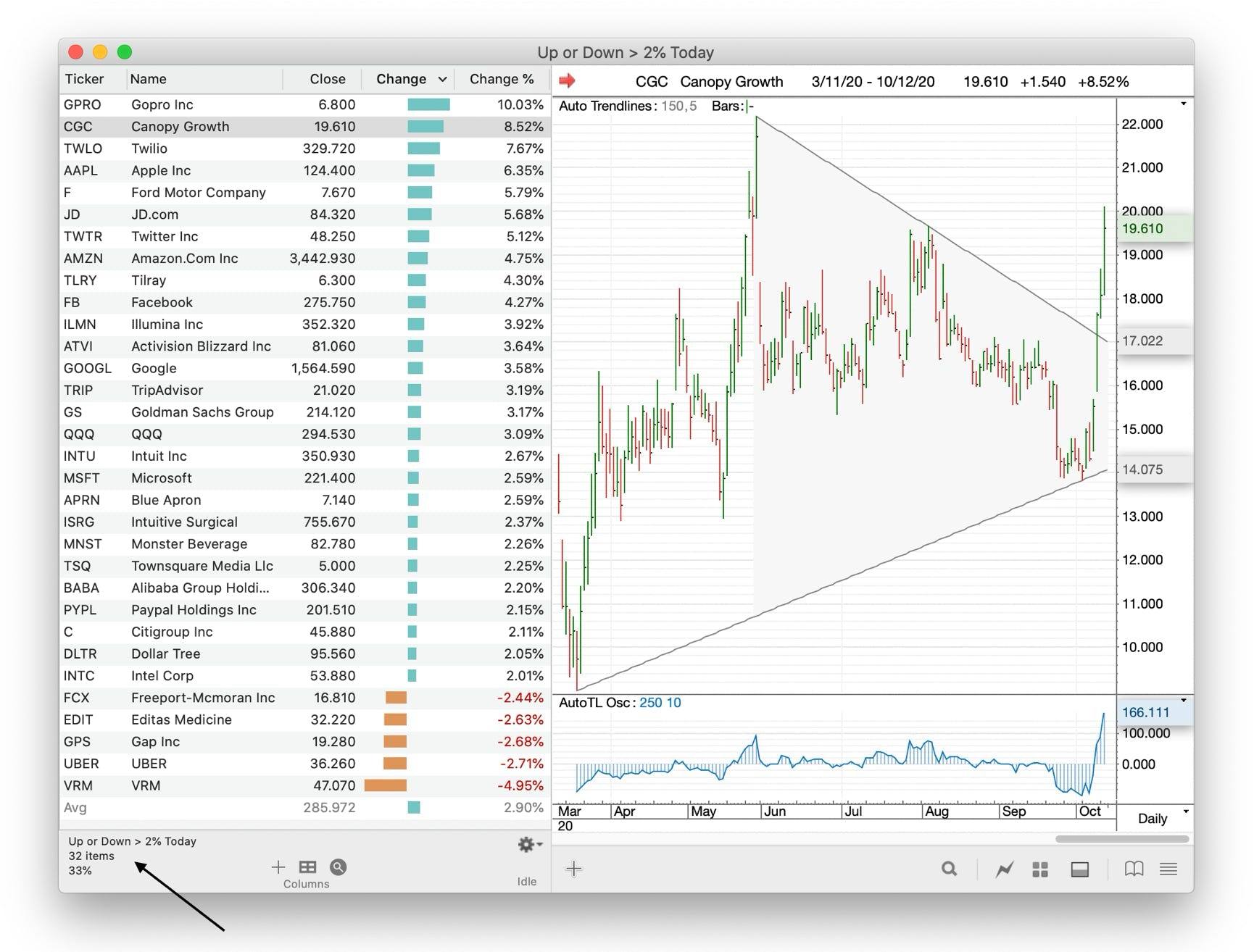Viewport: 1254px width, 952px height.
Task: Click the plus icon below the chart
Action: click(573, 868)
